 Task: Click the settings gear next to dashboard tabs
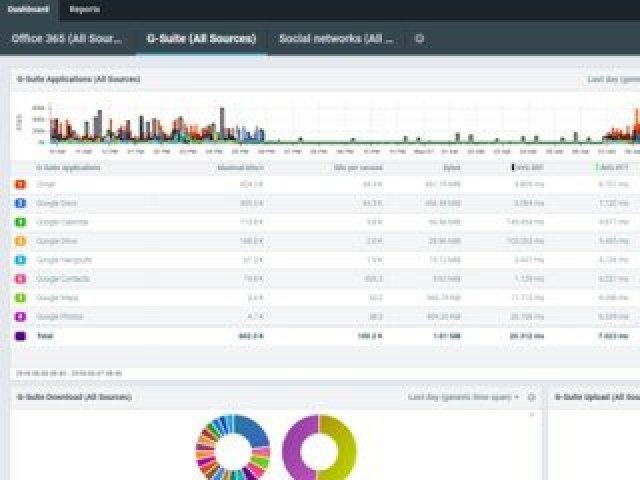[x=419, y=39]
